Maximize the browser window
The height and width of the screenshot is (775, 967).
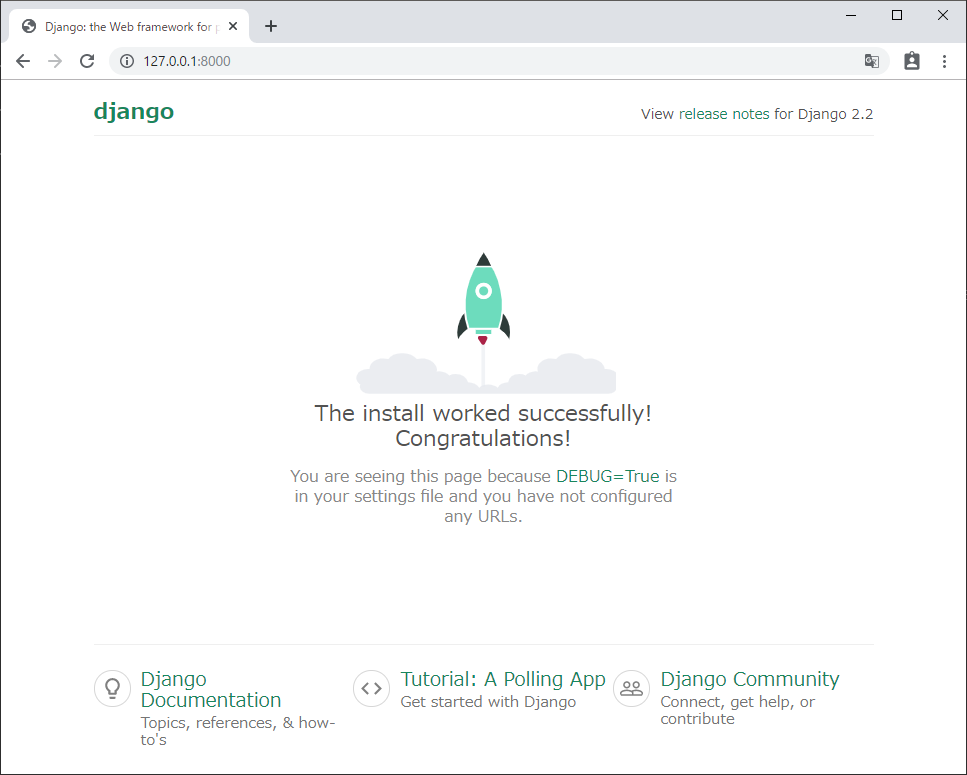(897, 15)
